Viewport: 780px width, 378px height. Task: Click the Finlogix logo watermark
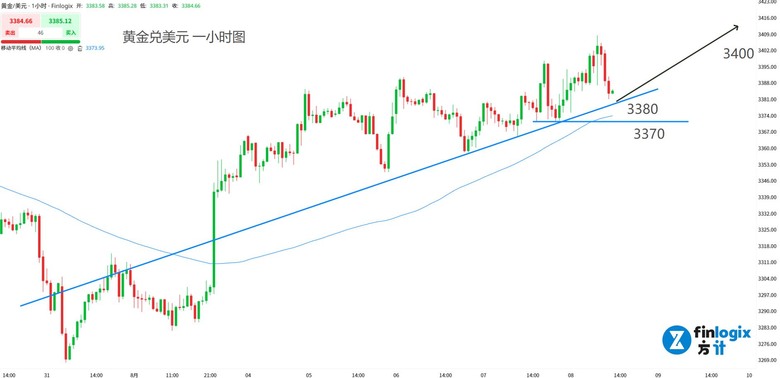click(x=707, y=340)
